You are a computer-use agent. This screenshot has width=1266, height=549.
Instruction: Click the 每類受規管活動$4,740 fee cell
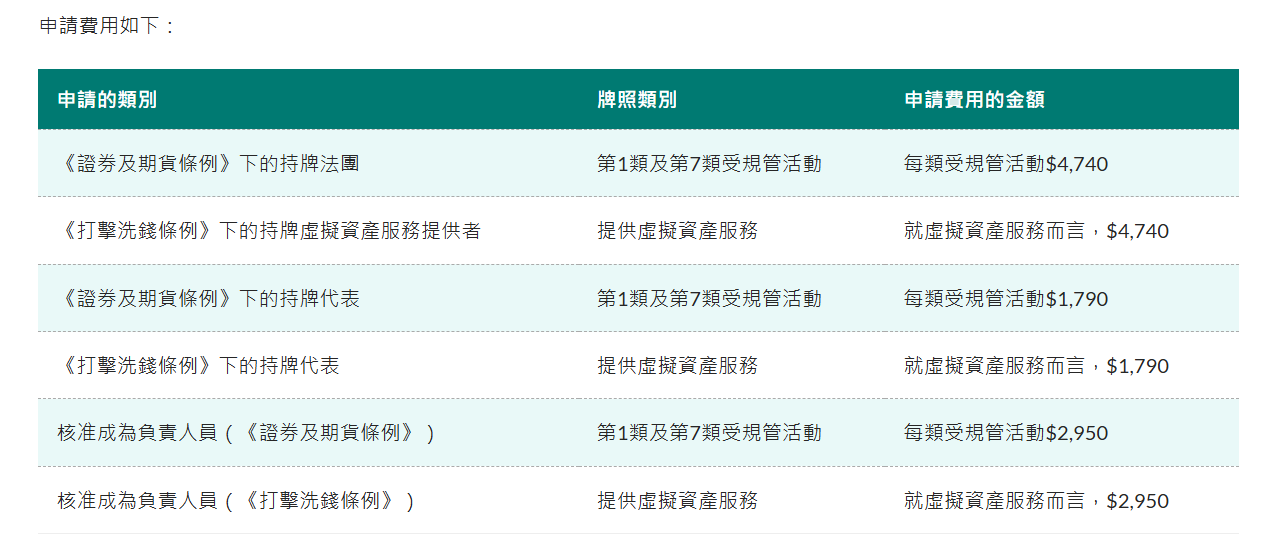(x=1006, y=164)
